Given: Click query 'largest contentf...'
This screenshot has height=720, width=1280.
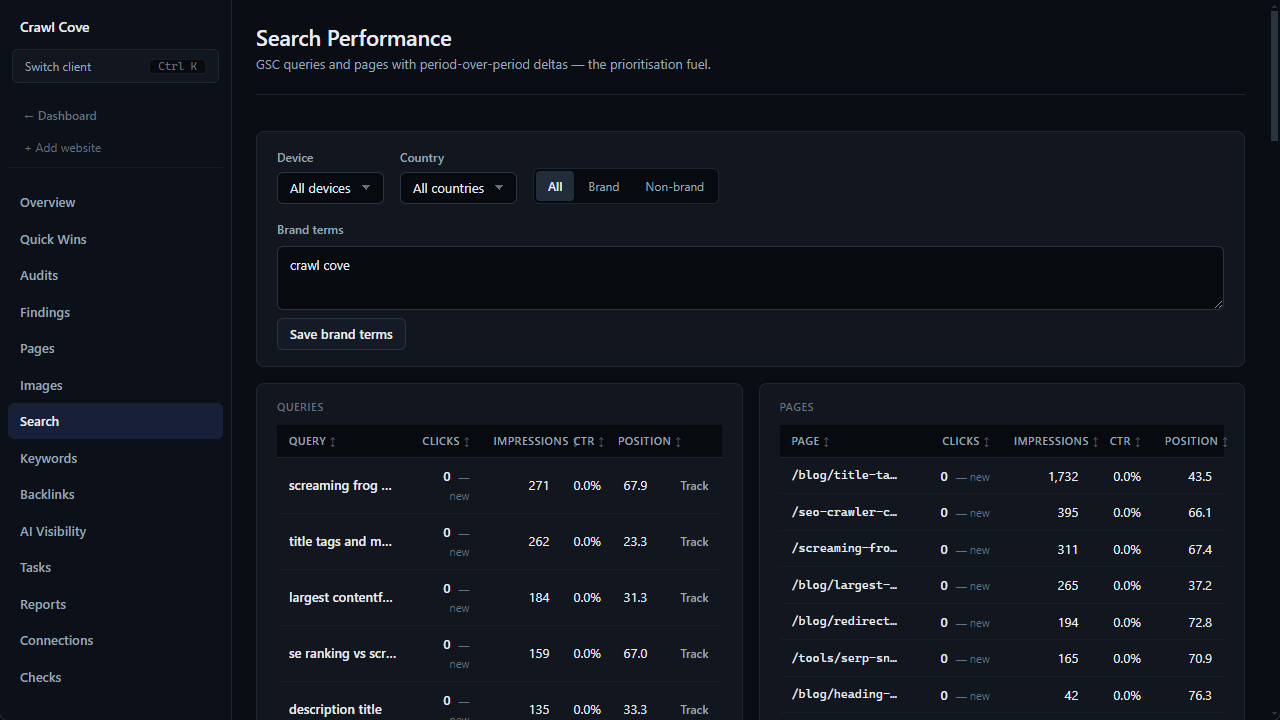Looking at the screenshot, I should [340, 598].
